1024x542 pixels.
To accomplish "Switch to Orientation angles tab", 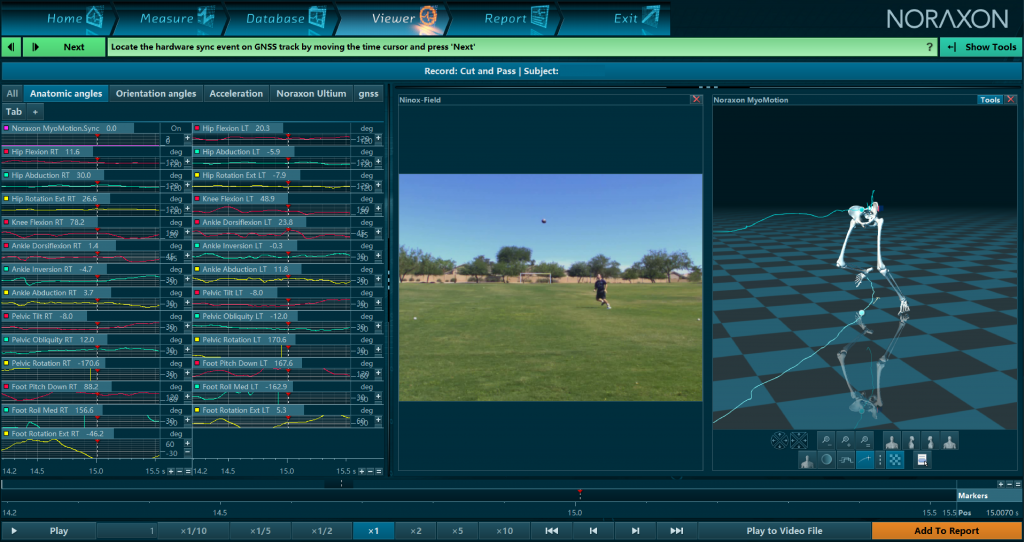I will (x=156, y=93).
